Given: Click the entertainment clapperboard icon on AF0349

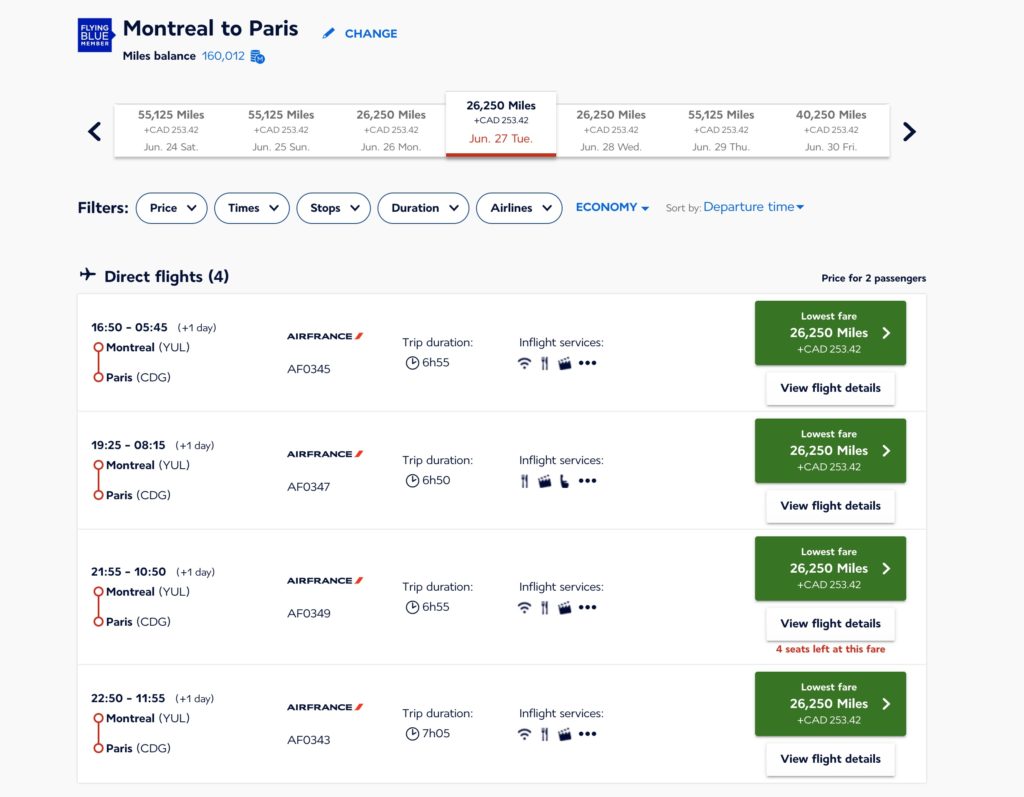Looking at the screenshot, I should [565, 606].
